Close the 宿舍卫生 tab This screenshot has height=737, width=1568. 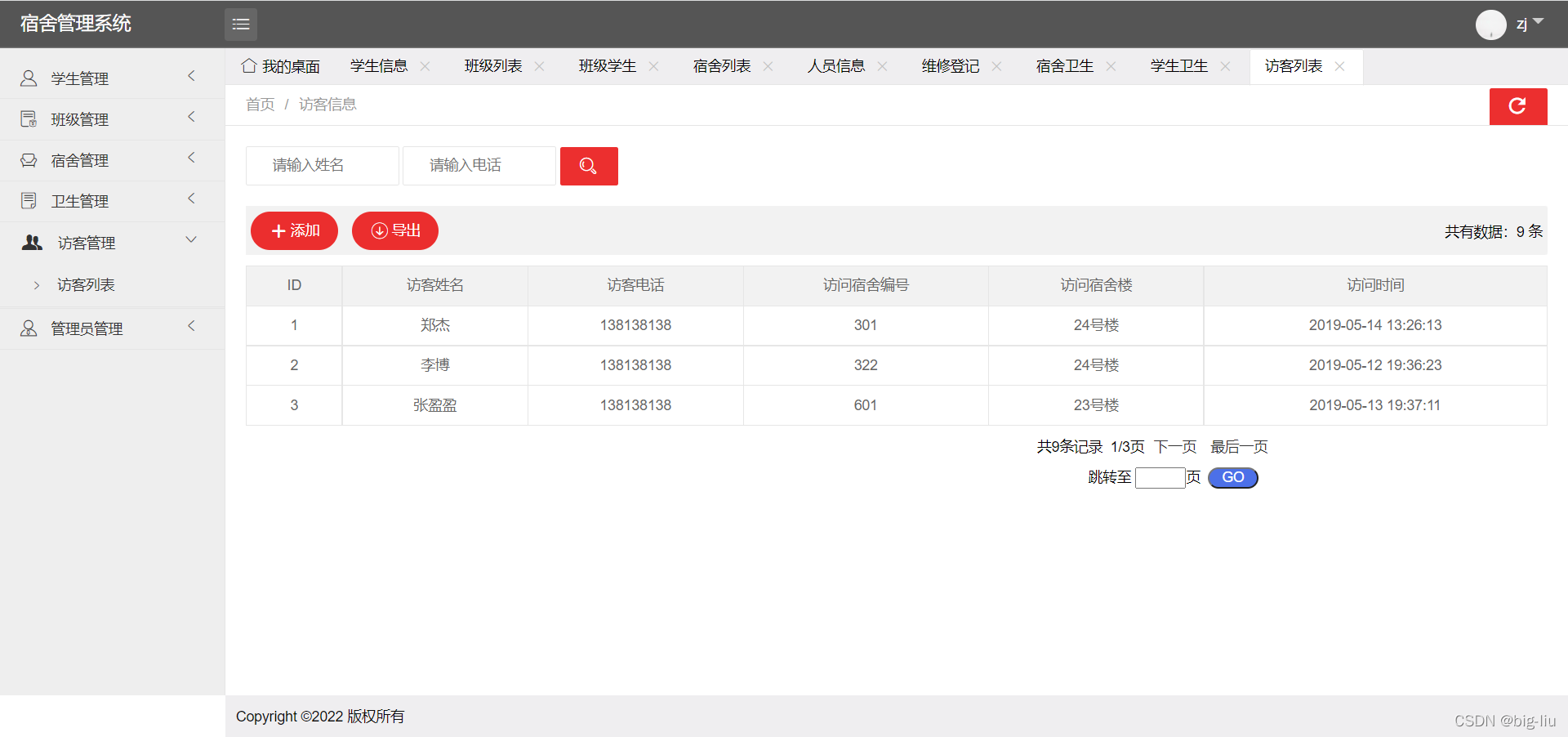click(1111, 66)
